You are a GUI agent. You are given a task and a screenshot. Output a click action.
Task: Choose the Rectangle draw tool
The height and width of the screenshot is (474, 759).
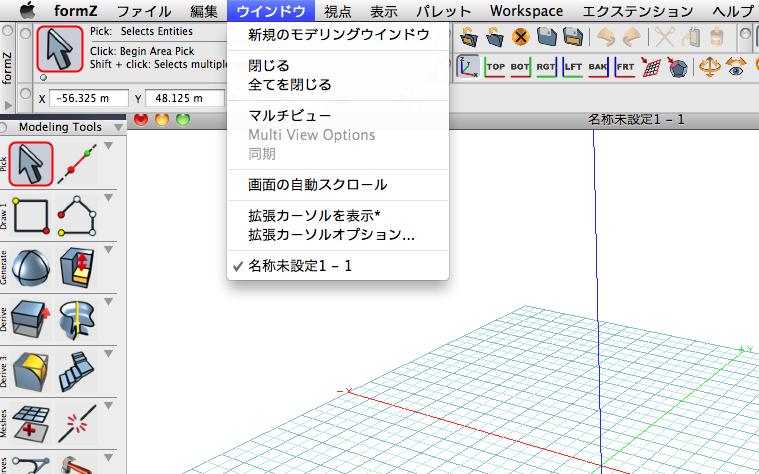click(30, 216)
